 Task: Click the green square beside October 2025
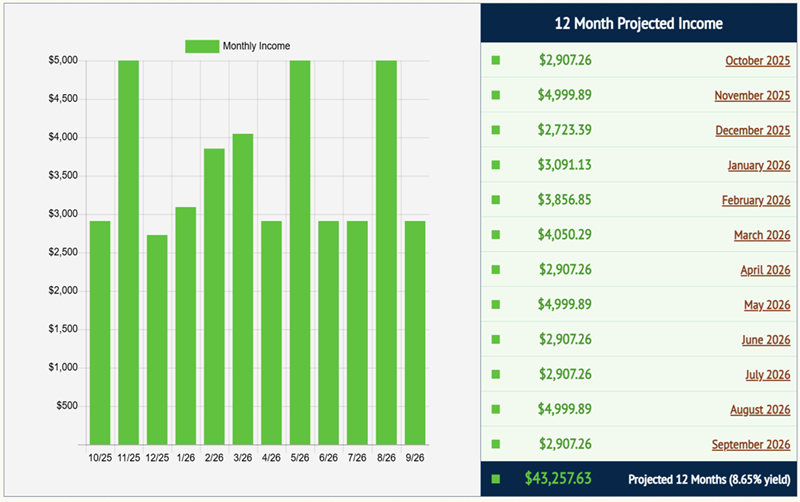tap(495, 61)
